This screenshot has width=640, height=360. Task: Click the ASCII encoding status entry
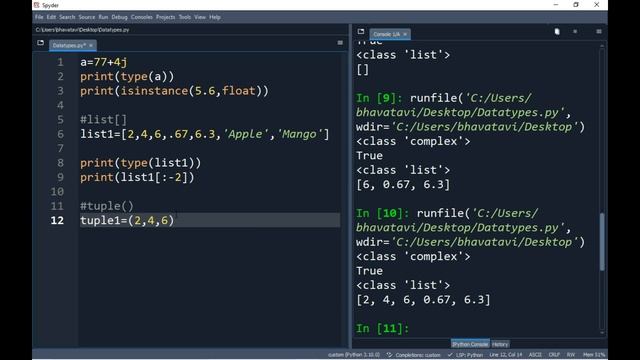[535, 355]
